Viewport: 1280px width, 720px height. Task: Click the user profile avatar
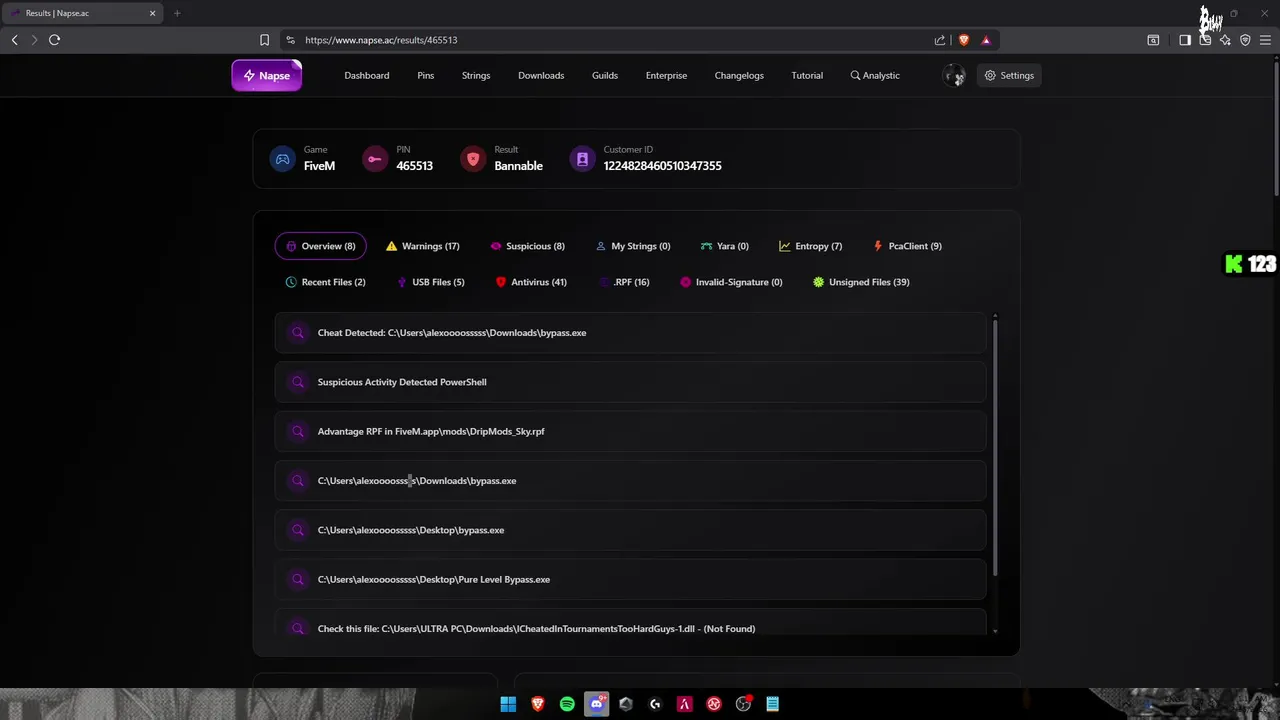click(954, 75)
